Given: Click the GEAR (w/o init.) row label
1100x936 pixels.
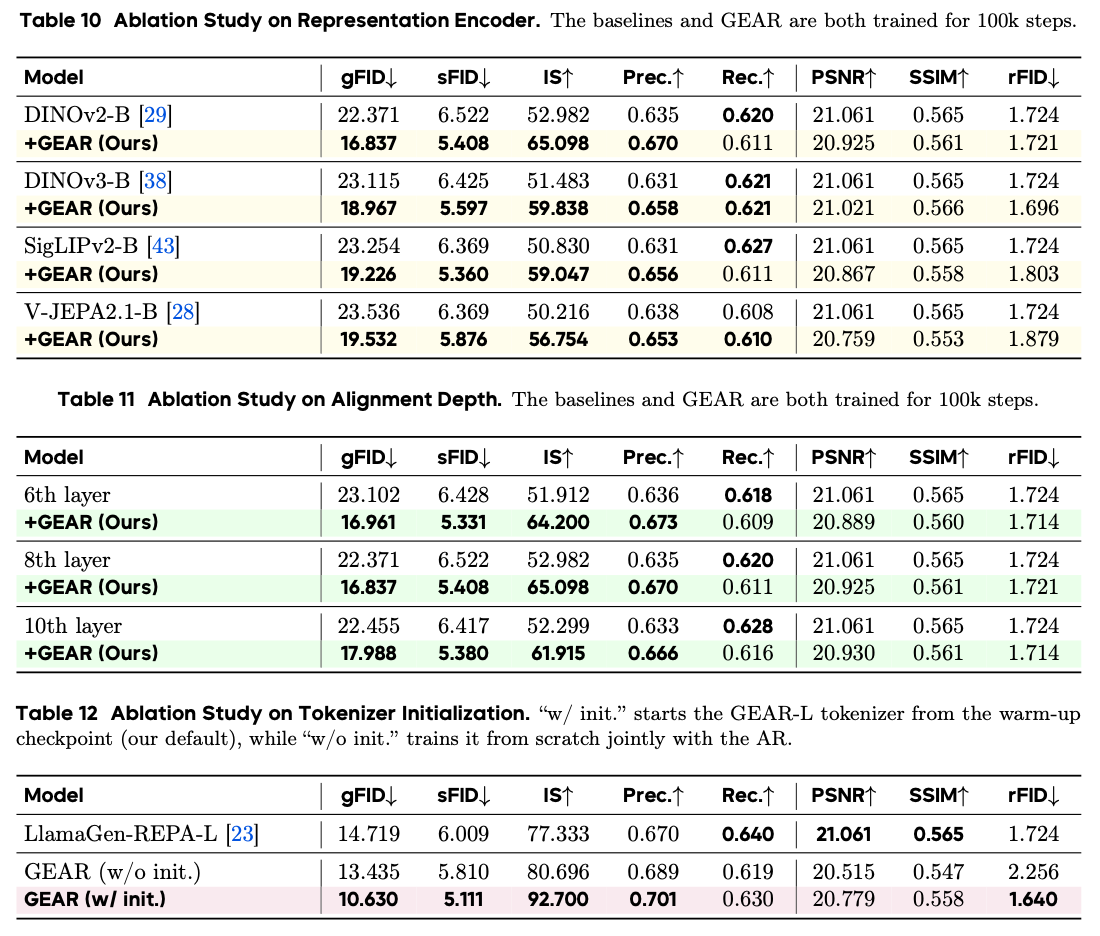Looking at the screenshot, I should [x=112, y=871].
